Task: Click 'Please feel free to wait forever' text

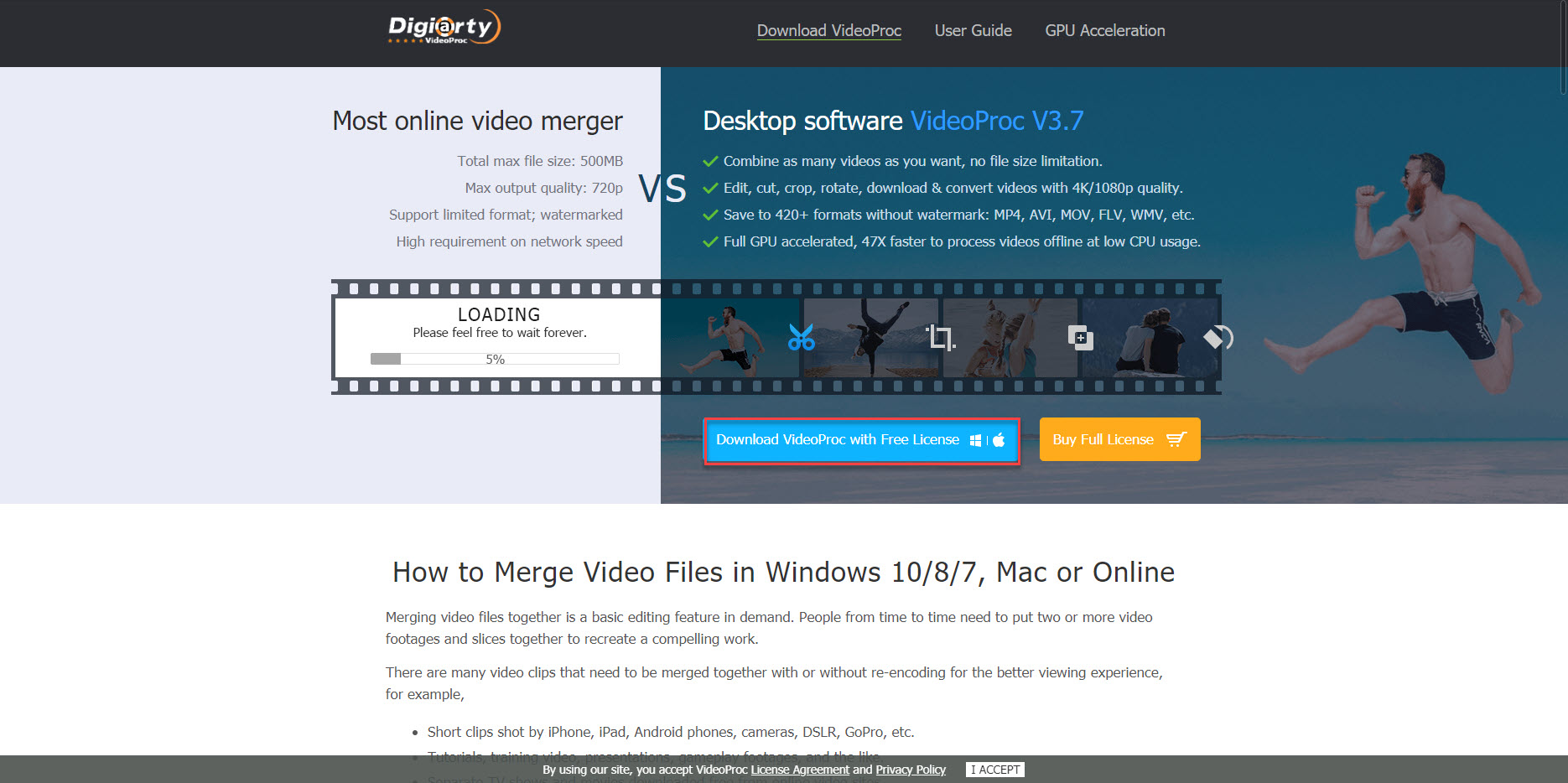Action: [500, 333]
